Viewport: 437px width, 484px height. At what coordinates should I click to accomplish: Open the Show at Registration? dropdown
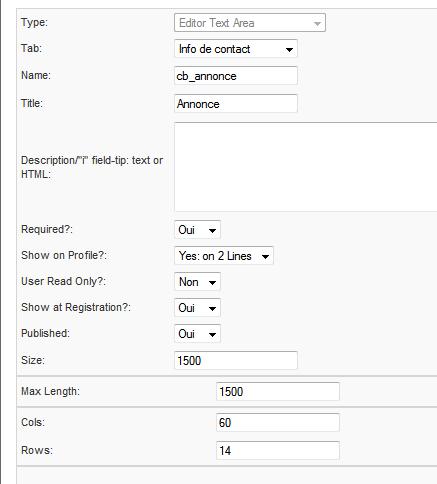point(197,308)
